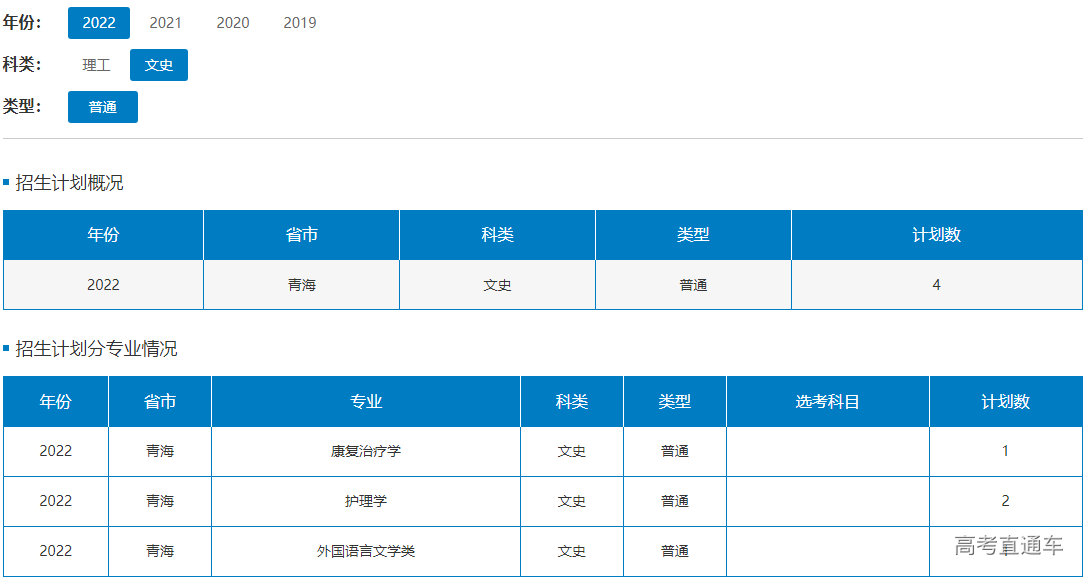Click the overview plan count value 4
The image size is (1092, 585).
[x=936, y=285]
